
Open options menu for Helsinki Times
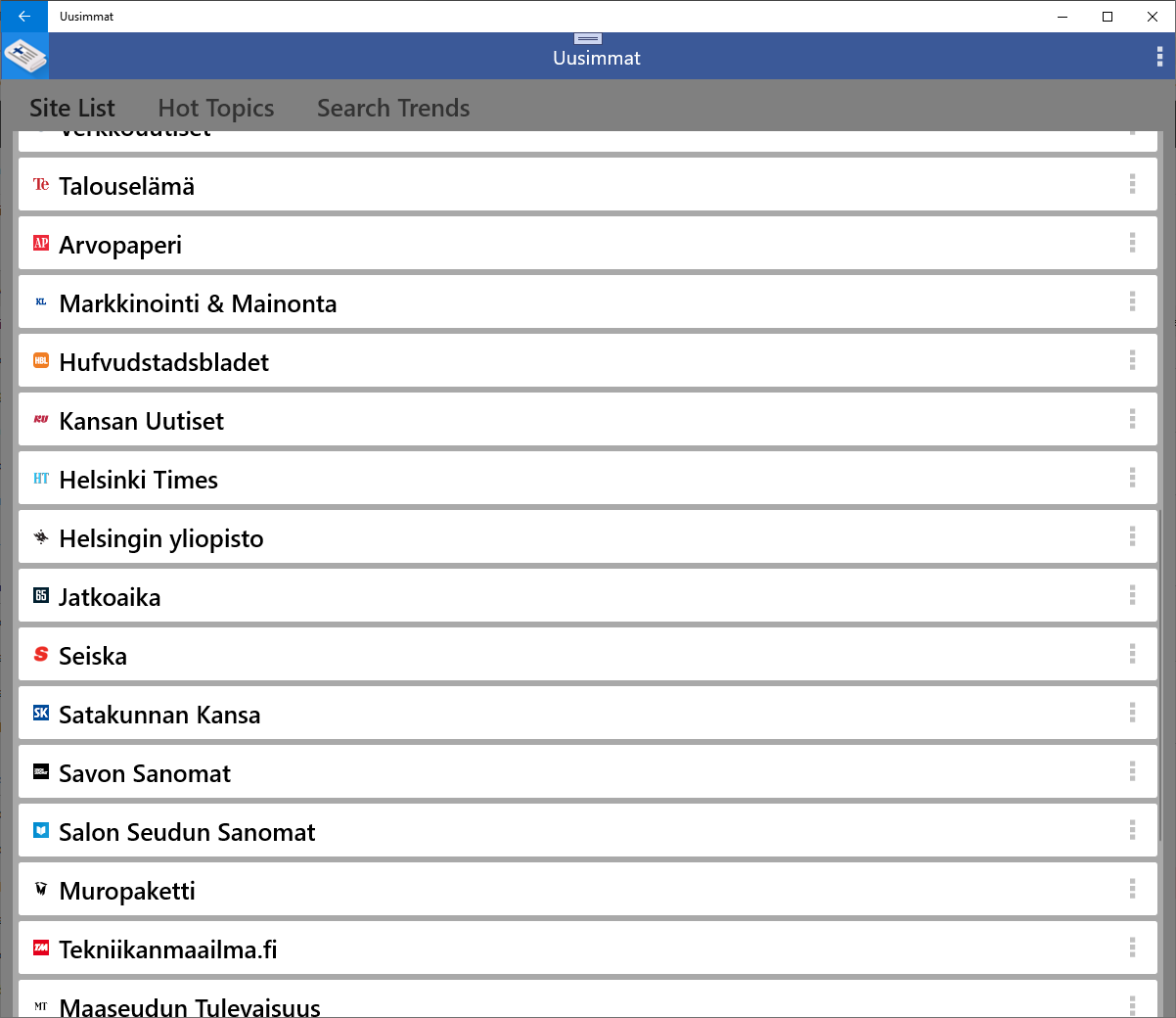[1132, 478]
